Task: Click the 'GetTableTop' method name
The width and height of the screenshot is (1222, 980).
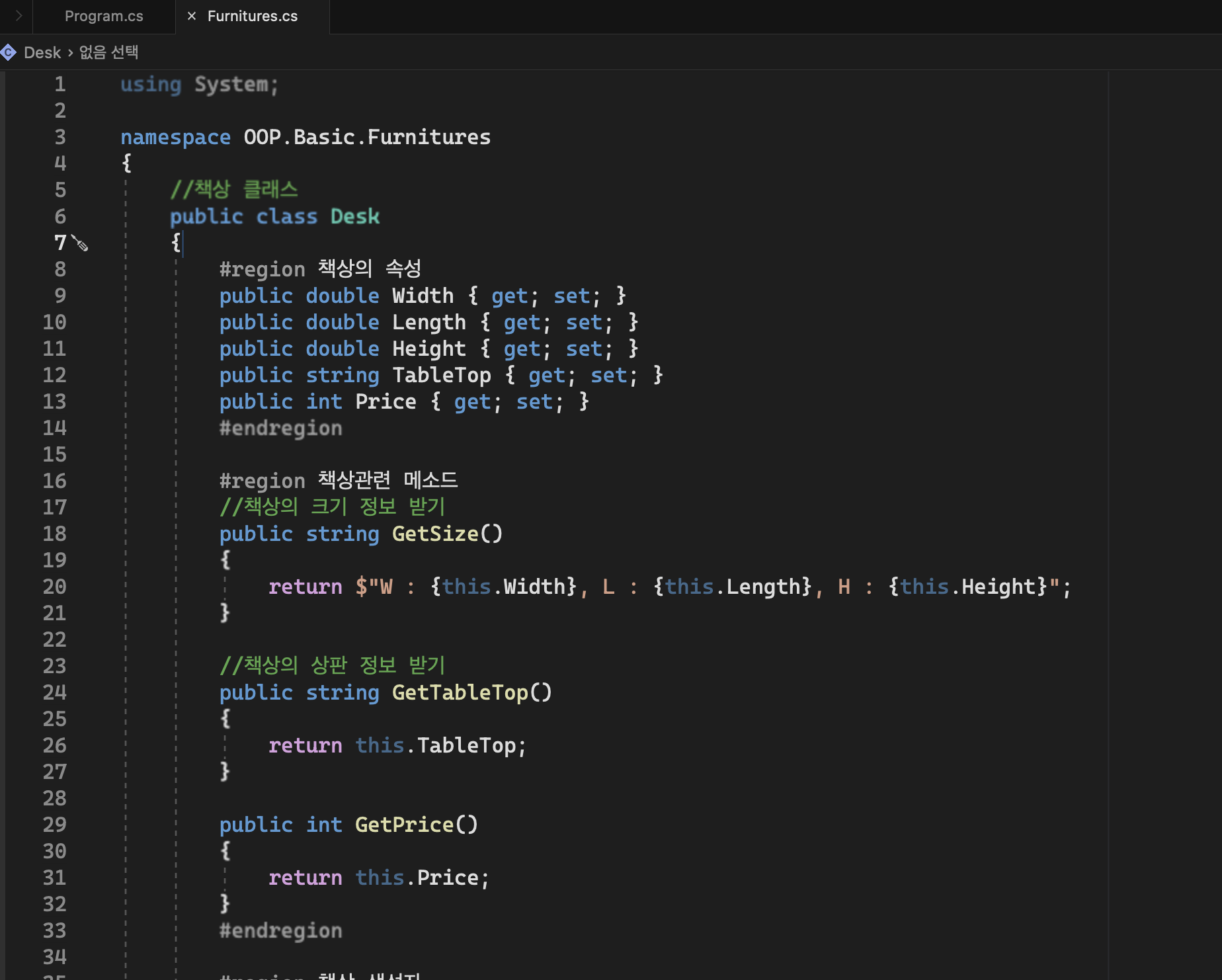Action: click(460, 693)
